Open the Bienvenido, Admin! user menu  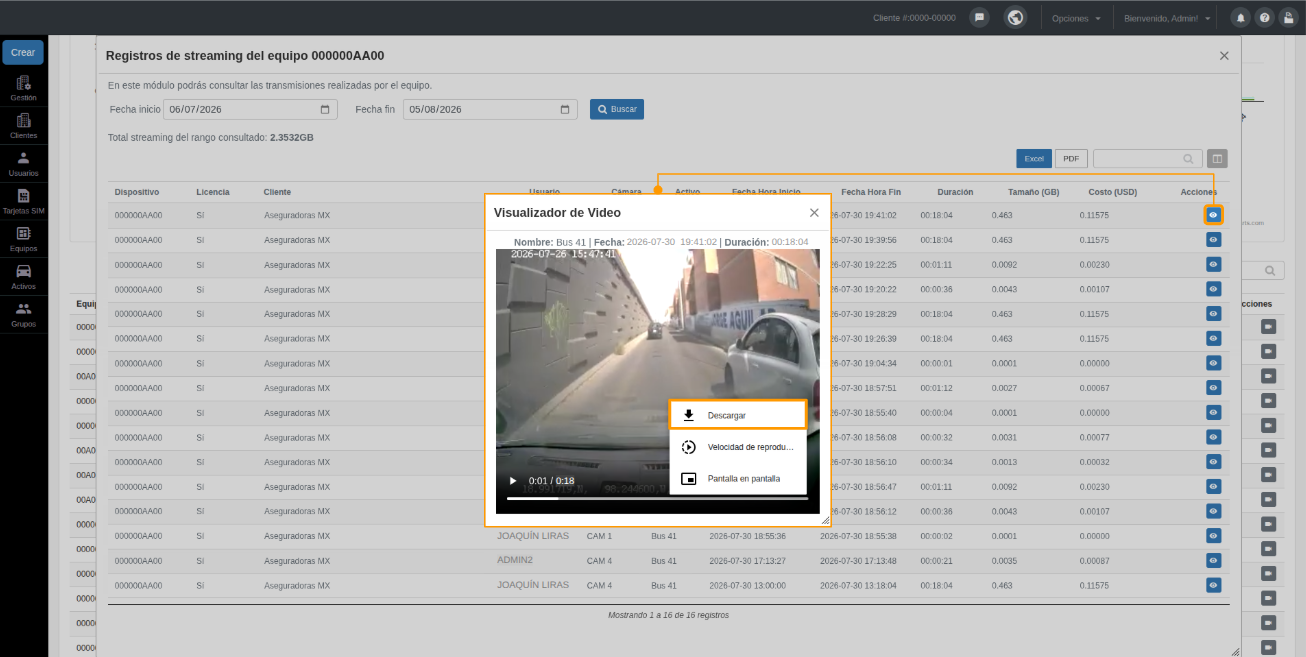[1168, 18]
